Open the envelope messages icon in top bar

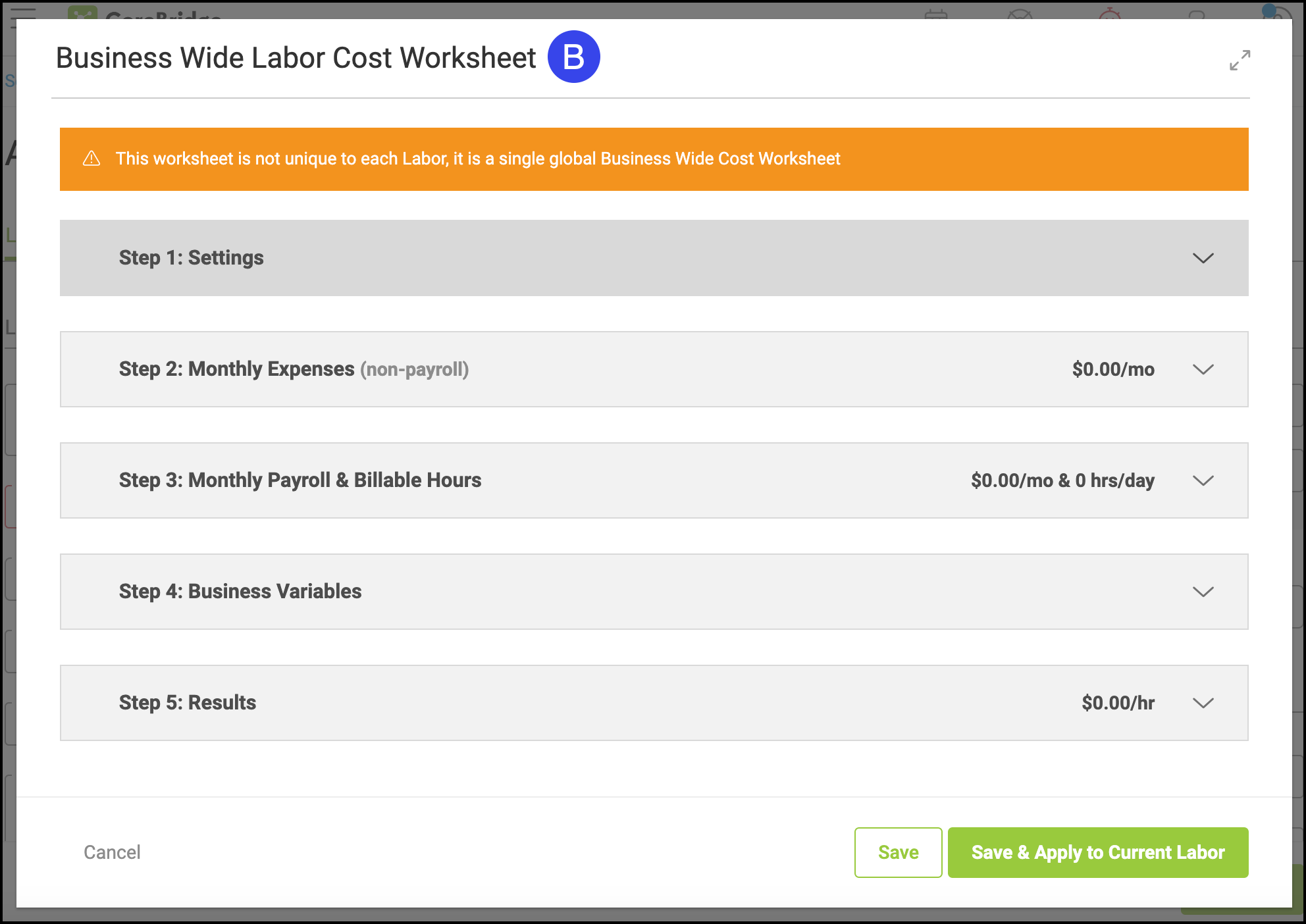point(1020,13)
